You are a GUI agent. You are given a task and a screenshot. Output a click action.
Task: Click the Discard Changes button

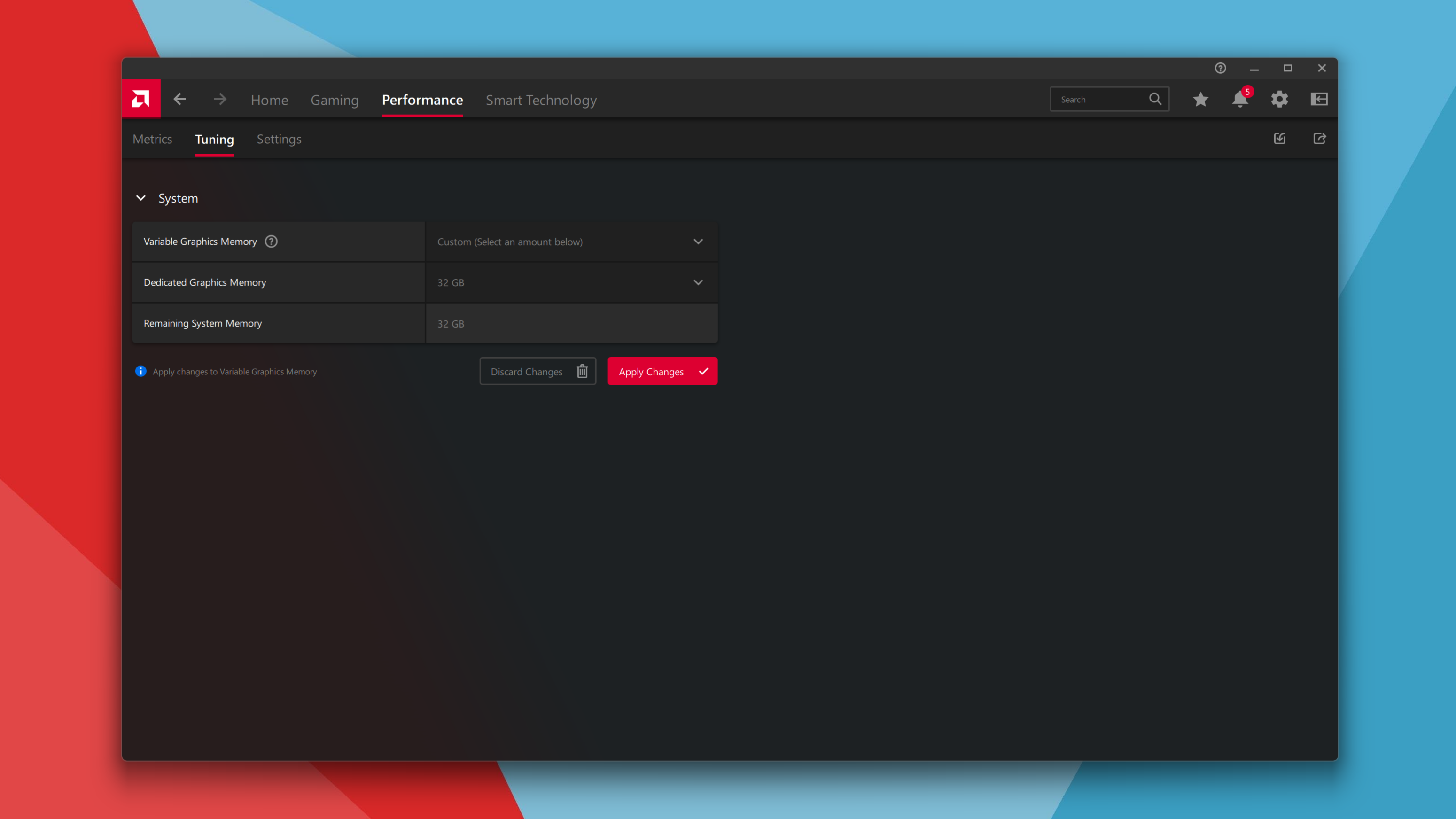click(x=537, y=371)
